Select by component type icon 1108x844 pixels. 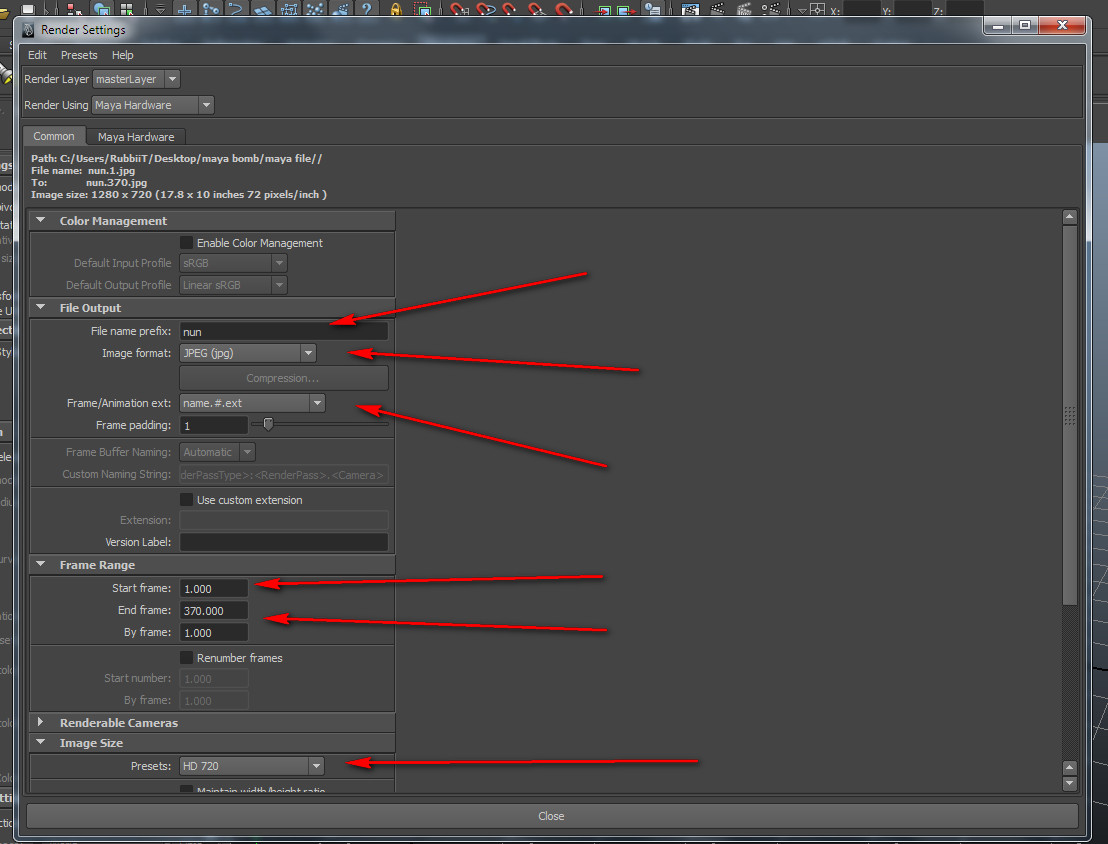point(127,8)
